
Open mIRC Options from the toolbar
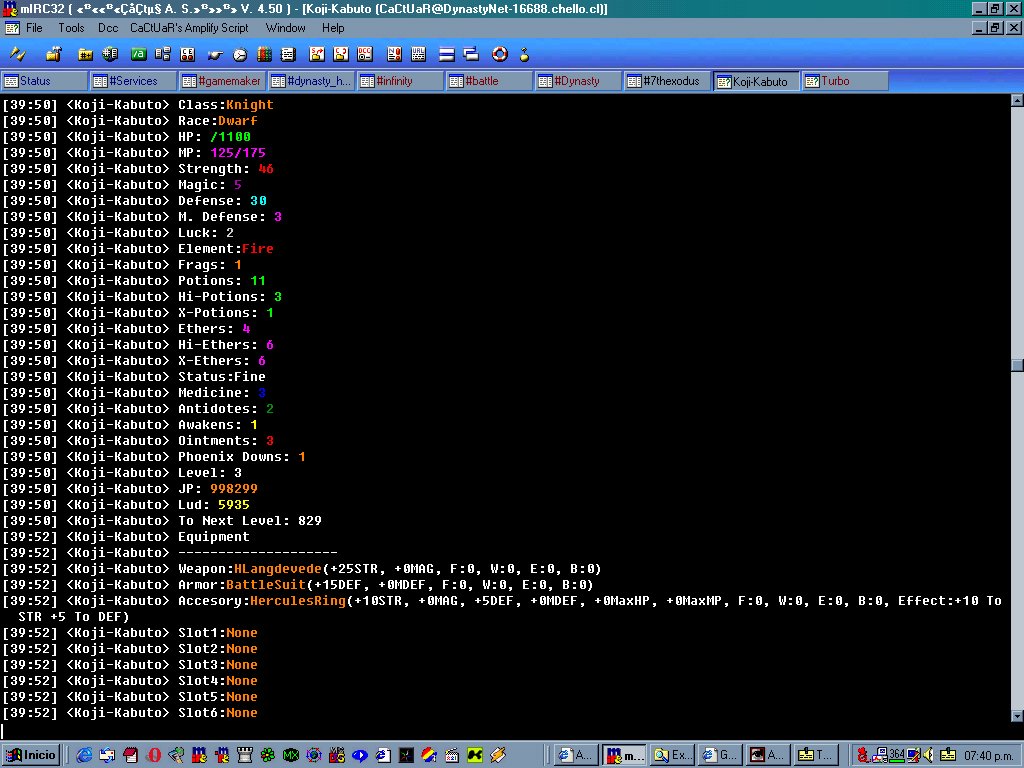(x=54, y=53)
